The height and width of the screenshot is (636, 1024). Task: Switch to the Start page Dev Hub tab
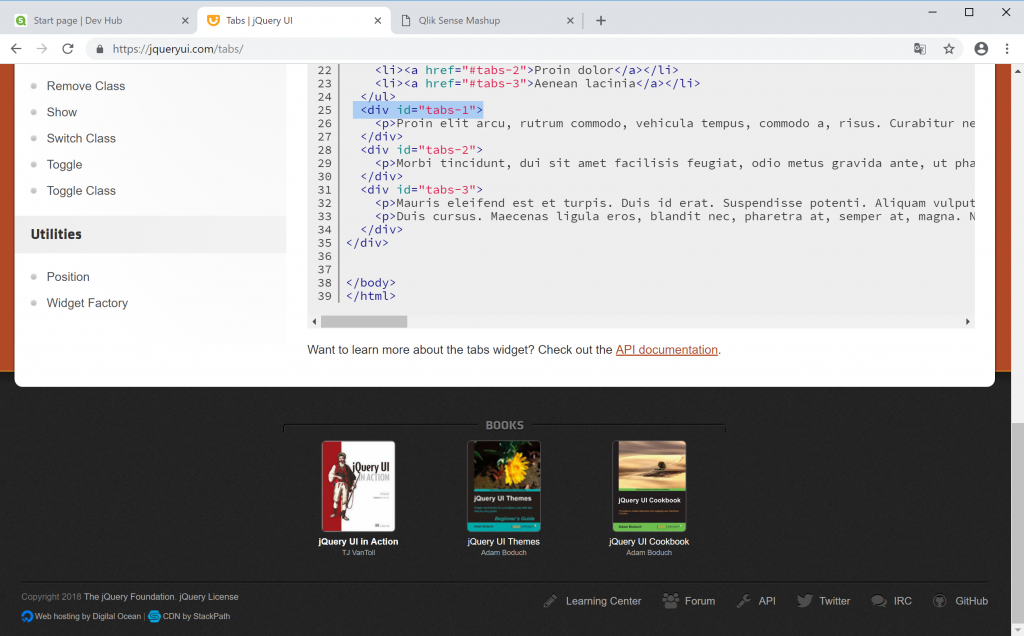90,20
